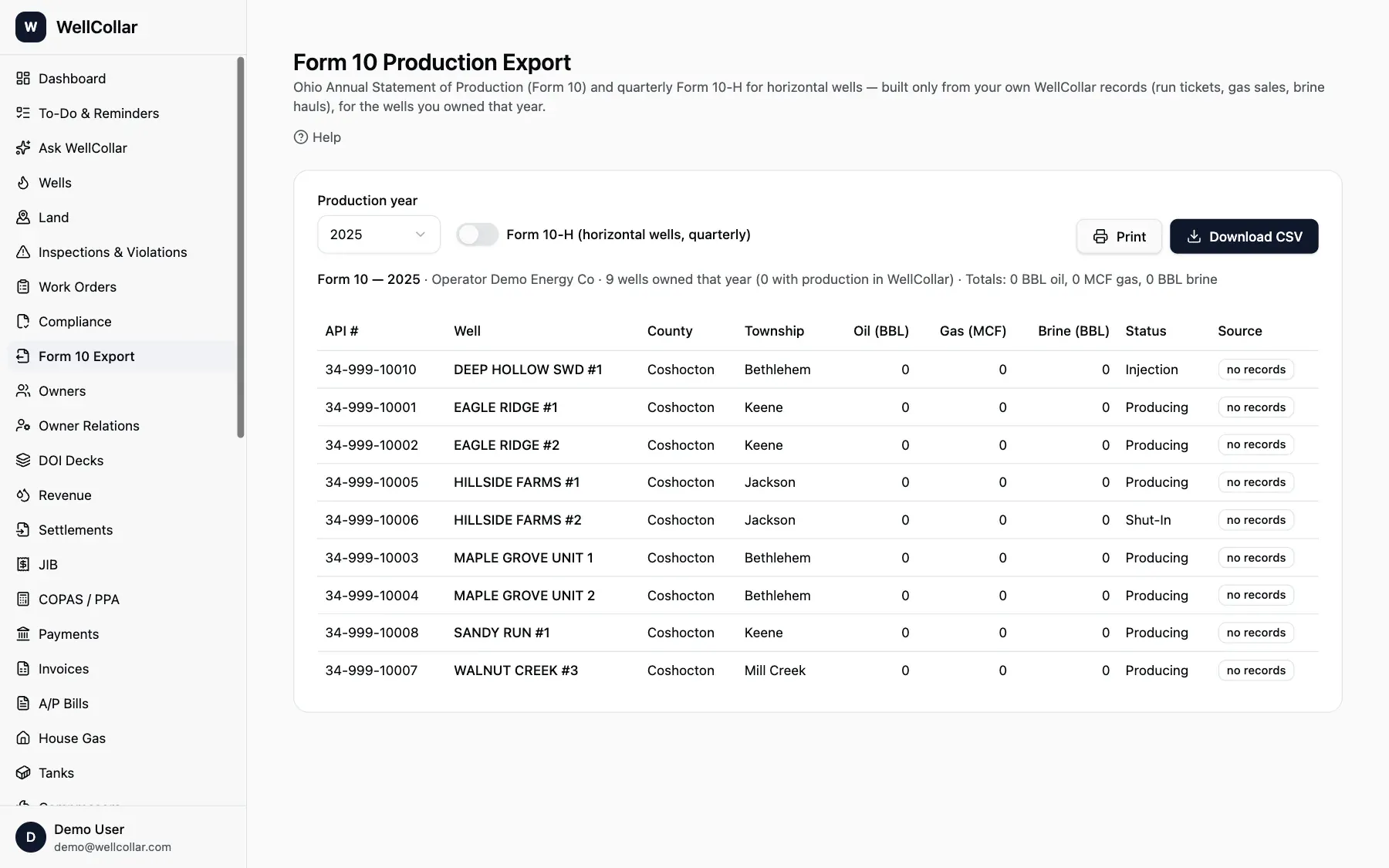Click the Status column header
This screenshot has width=1389, height=868.
click(x=1145, y=331)
